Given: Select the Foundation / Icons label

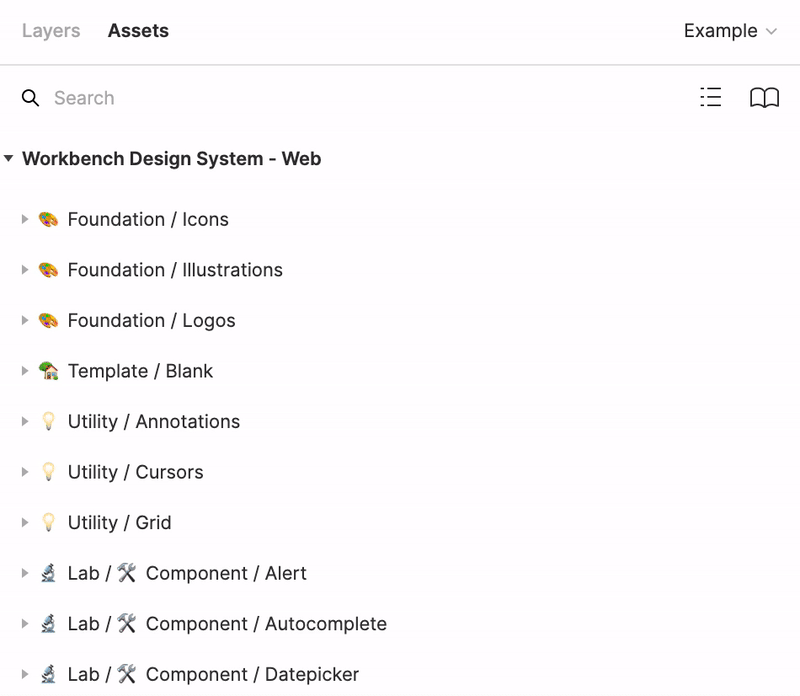Looking at the screenshot, I should [148, 219].
